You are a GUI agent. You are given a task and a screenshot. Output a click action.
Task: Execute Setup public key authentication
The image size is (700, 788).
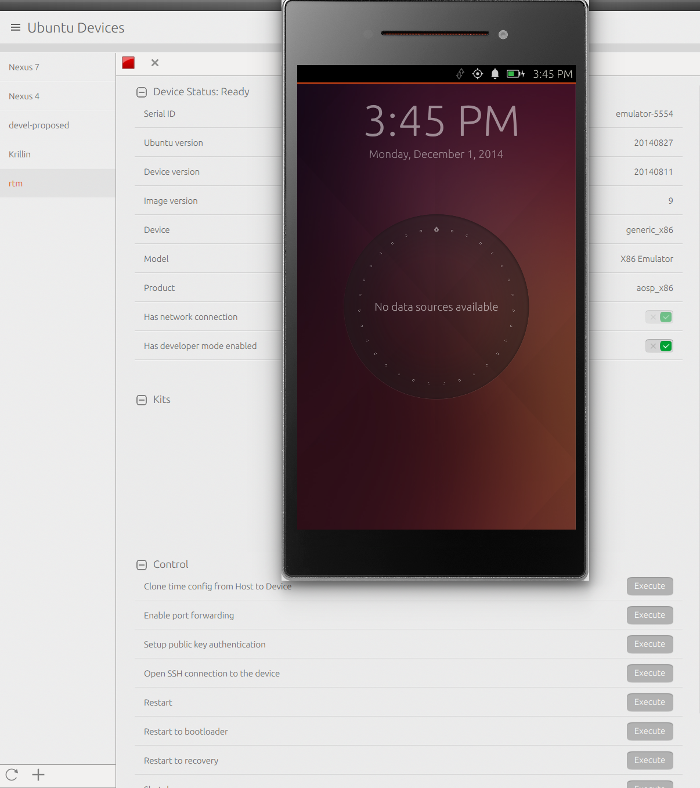click(x=650, y=644)
